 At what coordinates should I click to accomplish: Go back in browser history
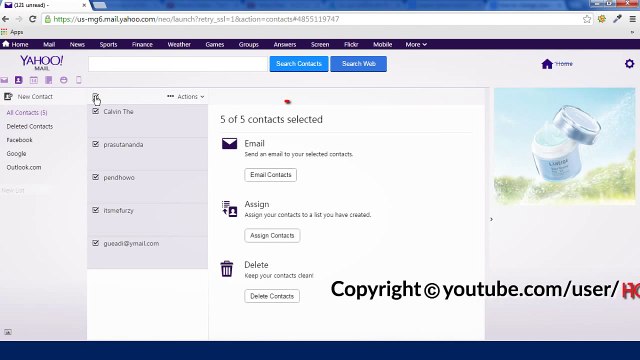pyautogui.click(x=6, y=19)
